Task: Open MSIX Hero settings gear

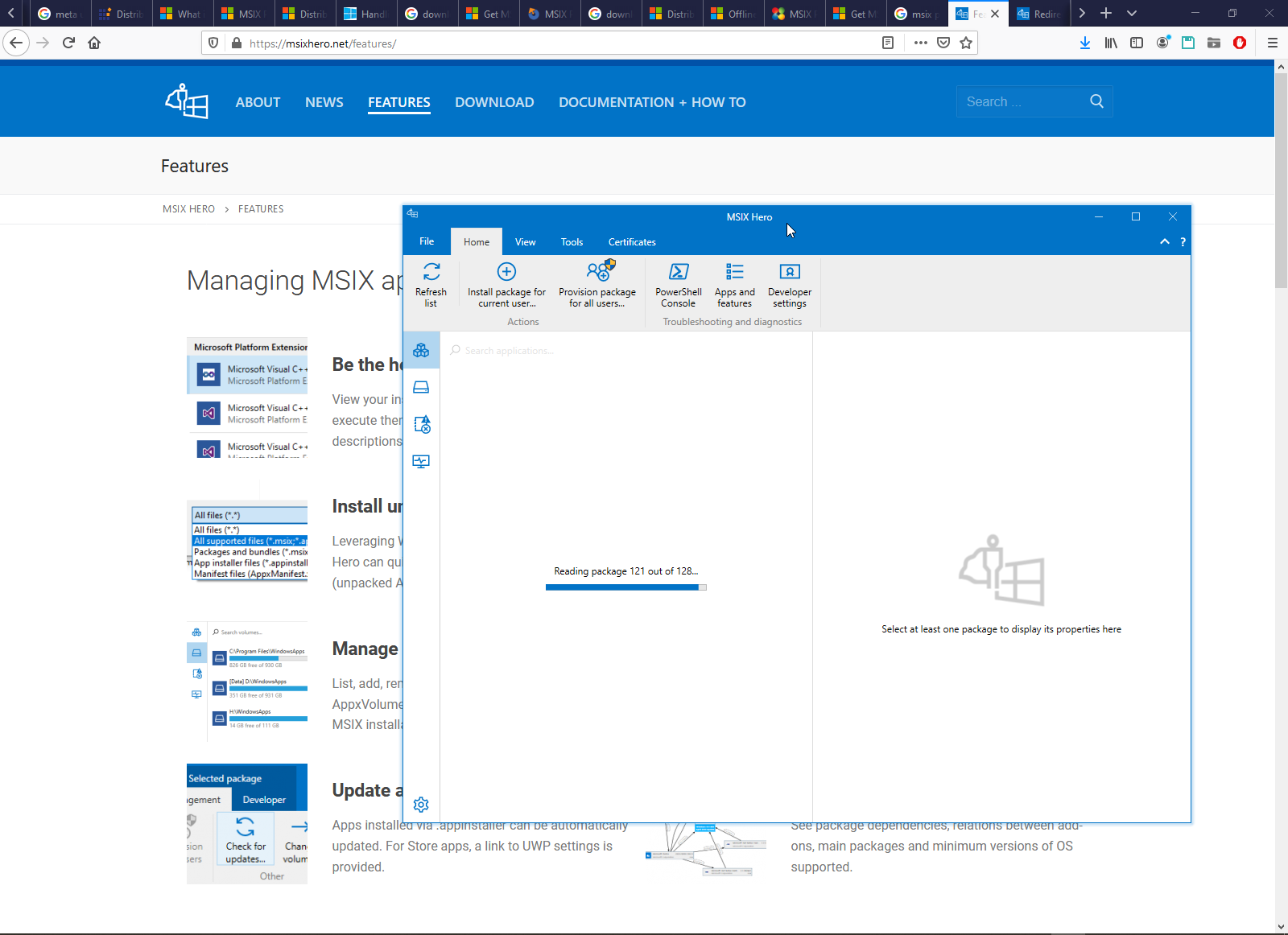Action: [x=421, y=805]
